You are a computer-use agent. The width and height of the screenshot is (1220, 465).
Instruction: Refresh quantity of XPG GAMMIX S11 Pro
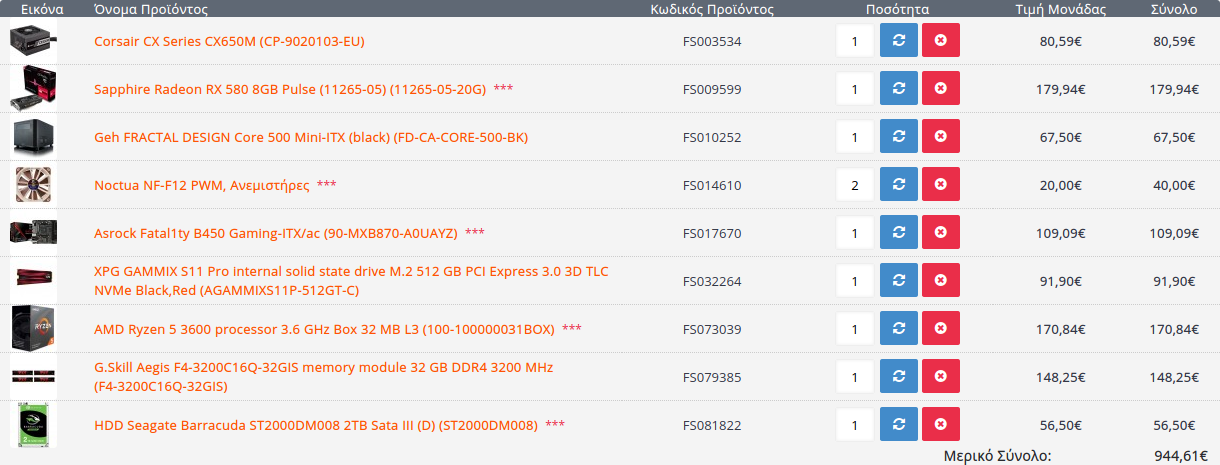coord(898,281)
